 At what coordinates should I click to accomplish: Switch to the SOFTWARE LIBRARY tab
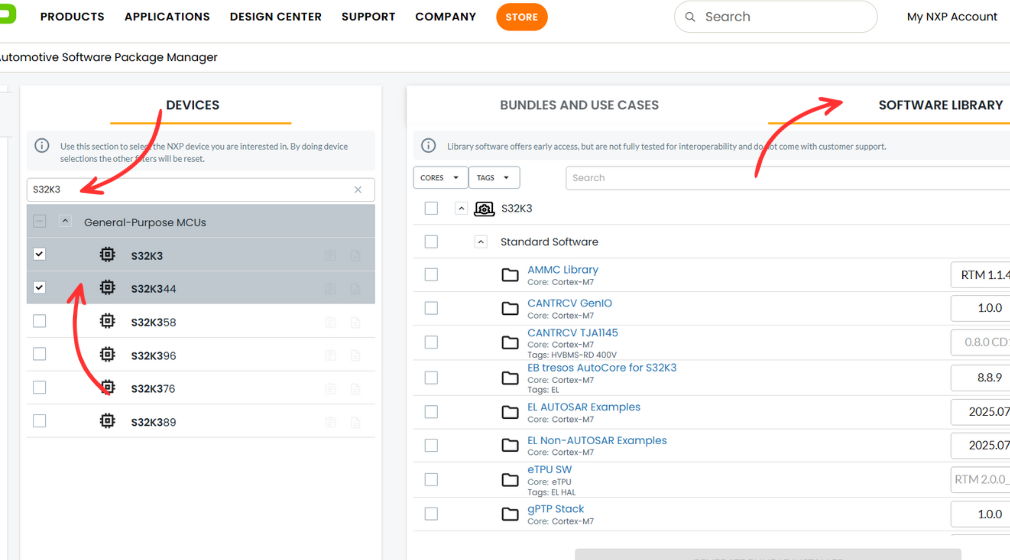[x=940, y=105]
